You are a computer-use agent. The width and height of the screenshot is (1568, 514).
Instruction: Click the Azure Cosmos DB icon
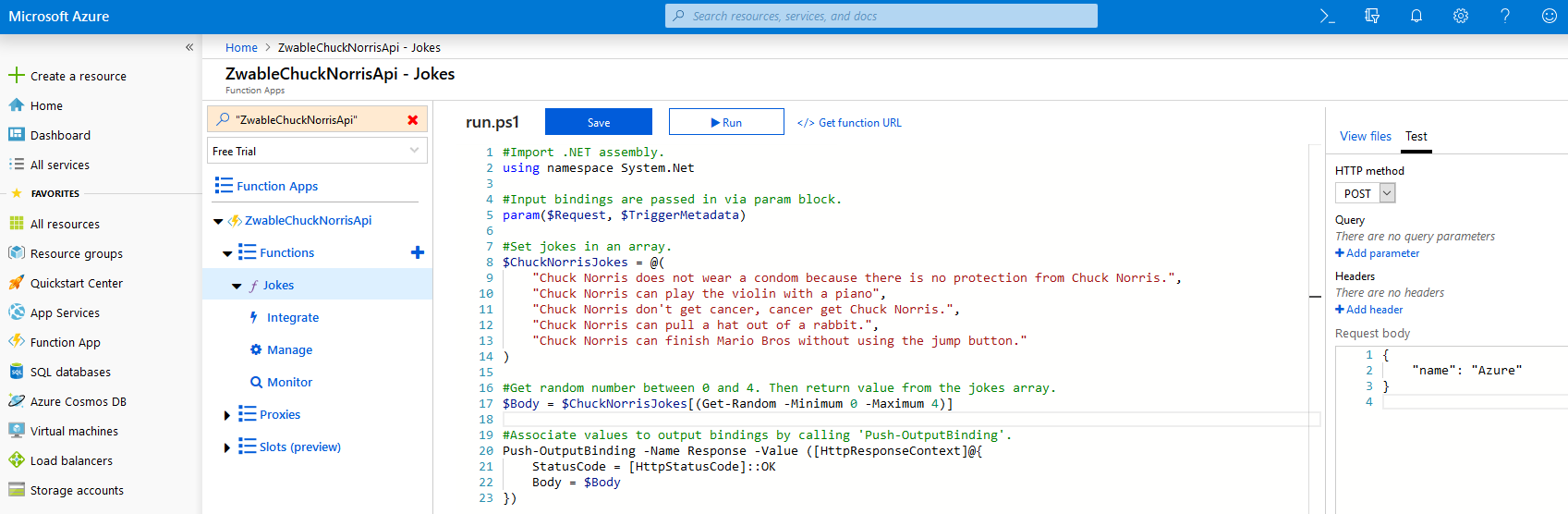(17, 400)
